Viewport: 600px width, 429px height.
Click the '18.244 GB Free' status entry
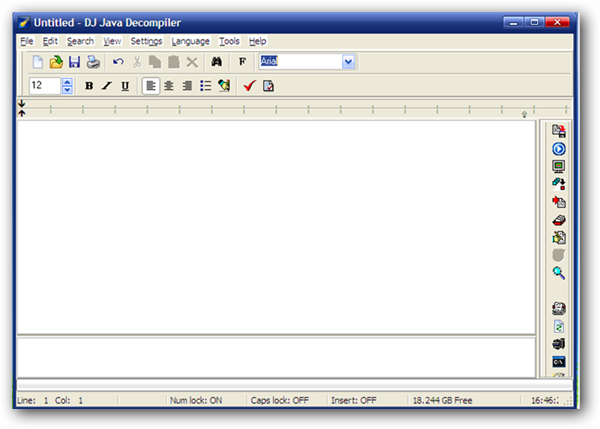442,400
